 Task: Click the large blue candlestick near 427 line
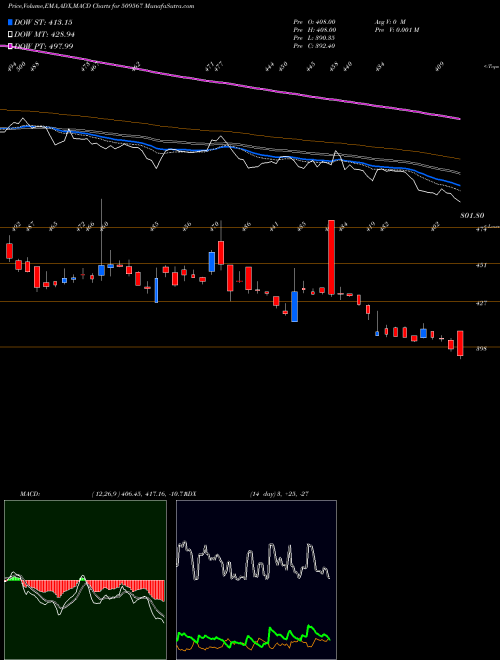(295, 306)
